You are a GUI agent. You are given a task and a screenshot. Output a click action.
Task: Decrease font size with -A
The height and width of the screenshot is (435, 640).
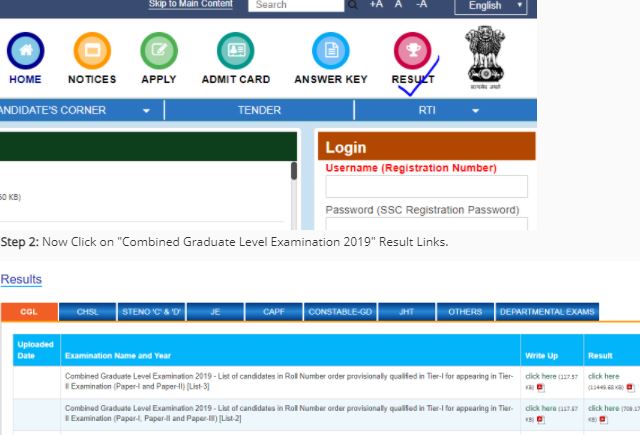[422, 4]
